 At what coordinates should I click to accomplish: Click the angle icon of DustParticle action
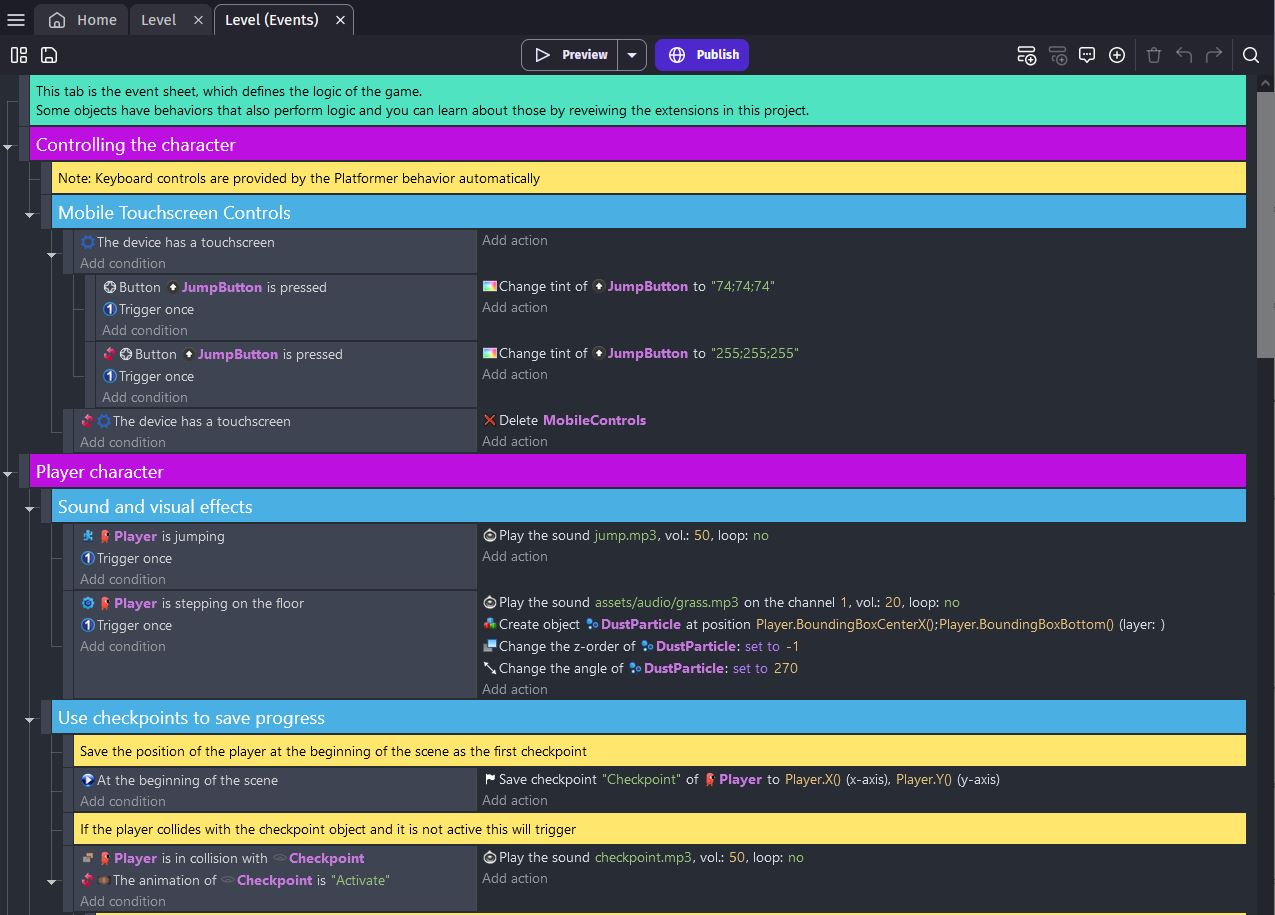click(489, 668)
